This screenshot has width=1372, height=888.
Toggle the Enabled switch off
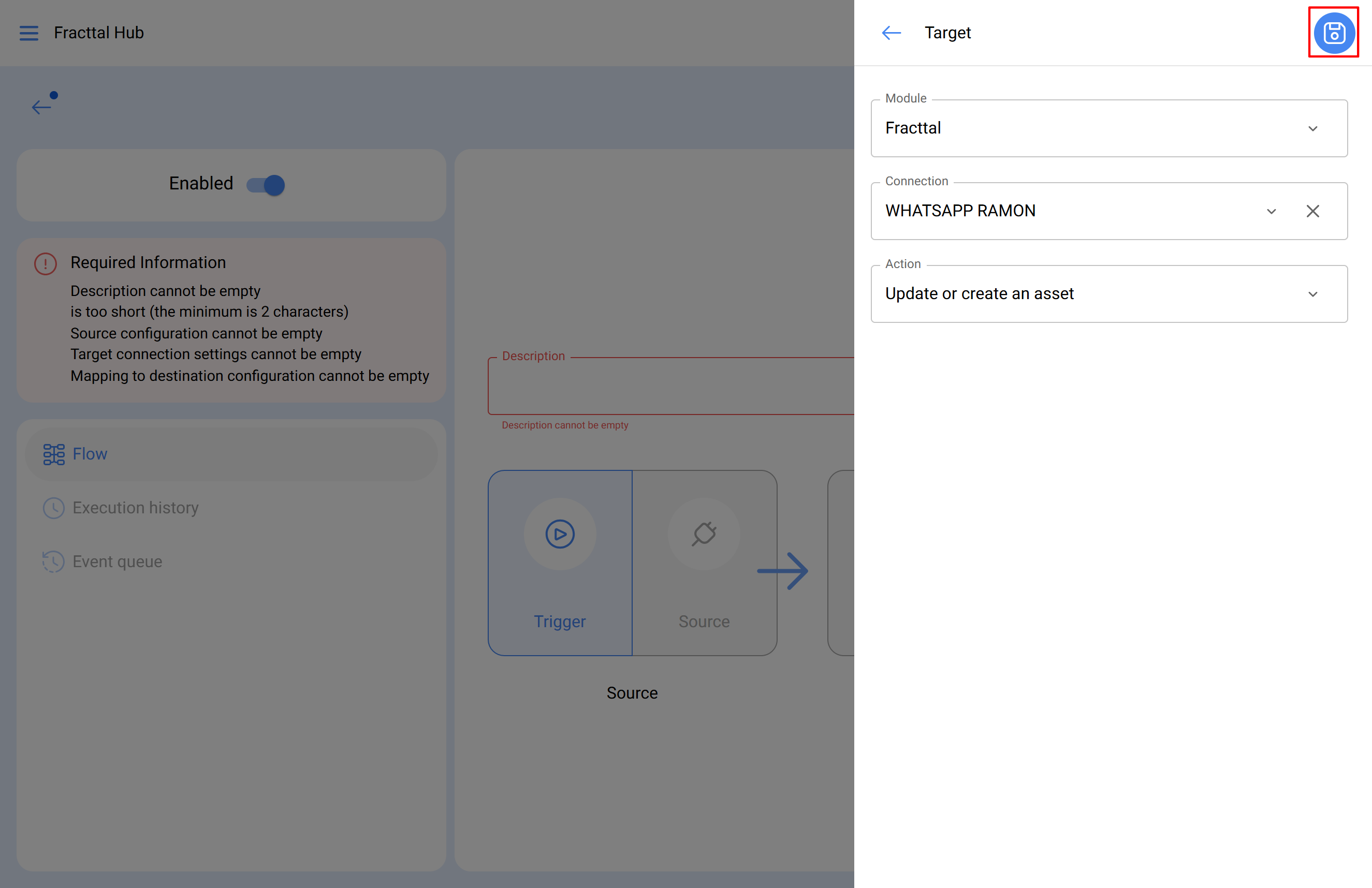(x=266, y=185)
